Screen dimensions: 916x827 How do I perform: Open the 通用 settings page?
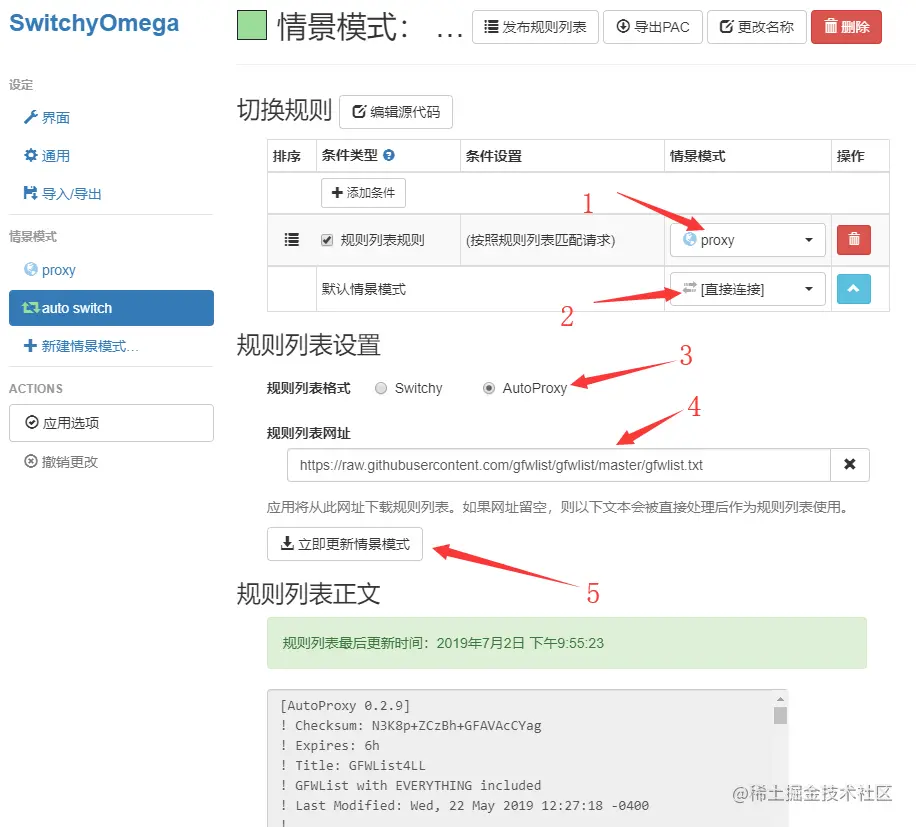click(x=47, y=155)
